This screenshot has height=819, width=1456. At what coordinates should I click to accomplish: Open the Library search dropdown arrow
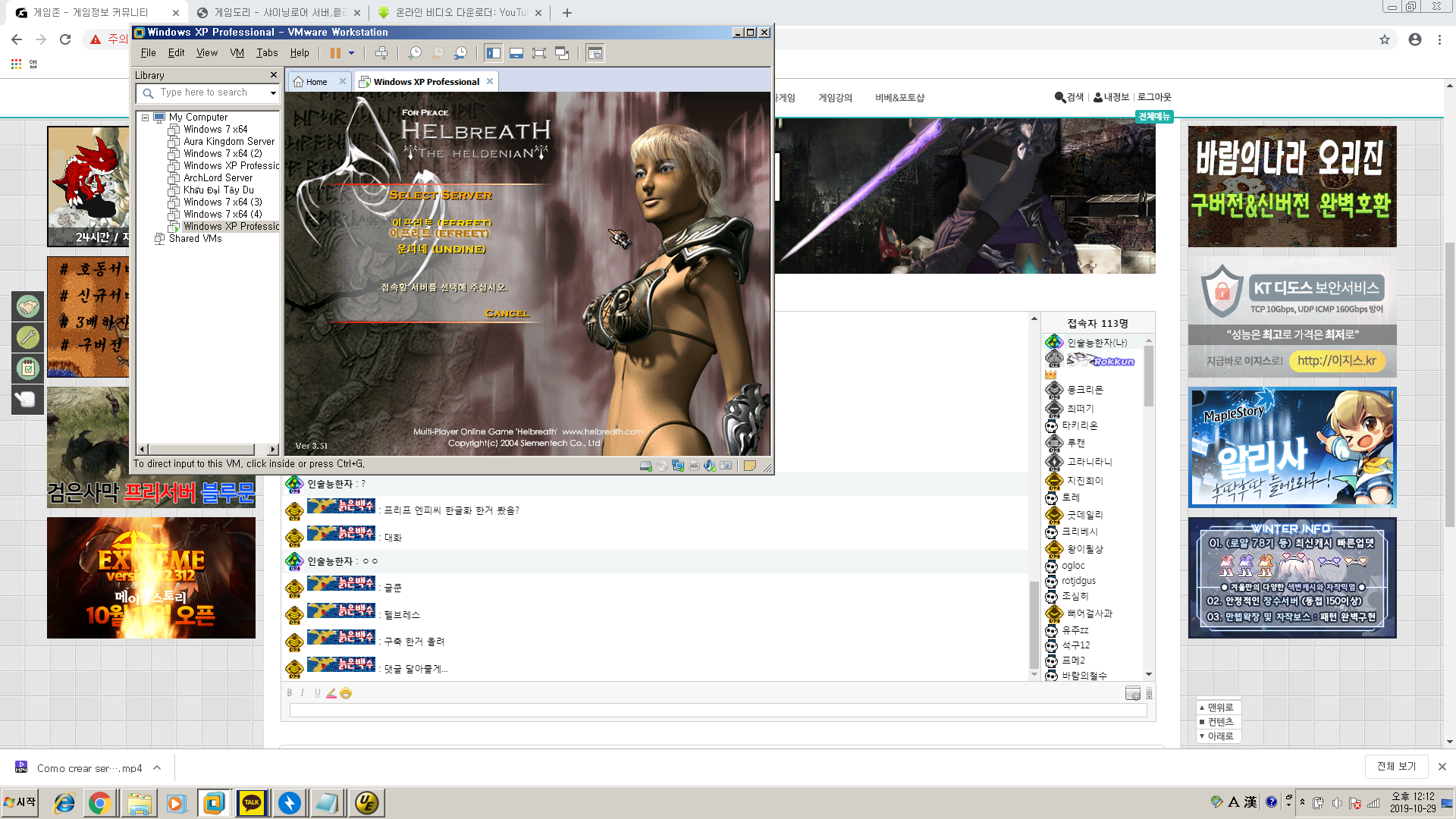pyautogui.click(x=273, y=93)
